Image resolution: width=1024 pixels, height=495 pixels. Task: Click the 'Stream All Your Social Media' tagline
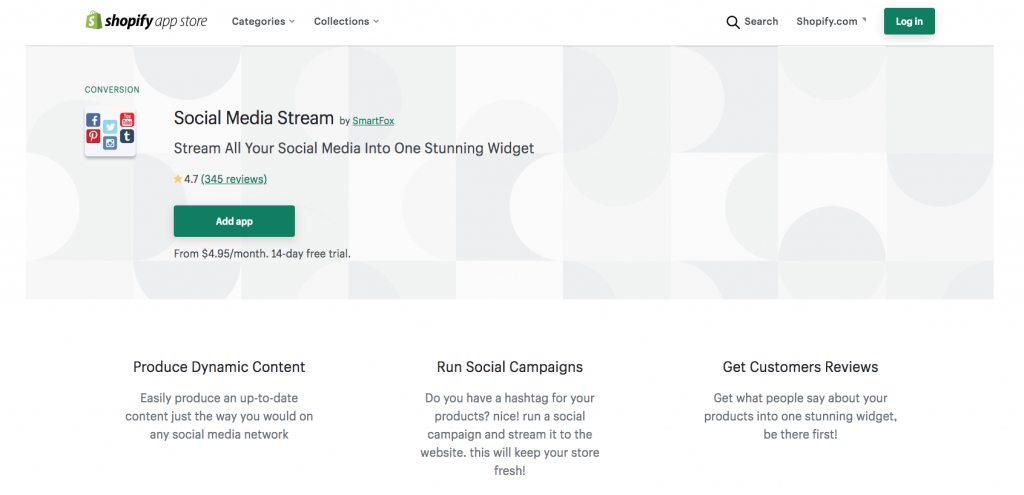(354, 148)
